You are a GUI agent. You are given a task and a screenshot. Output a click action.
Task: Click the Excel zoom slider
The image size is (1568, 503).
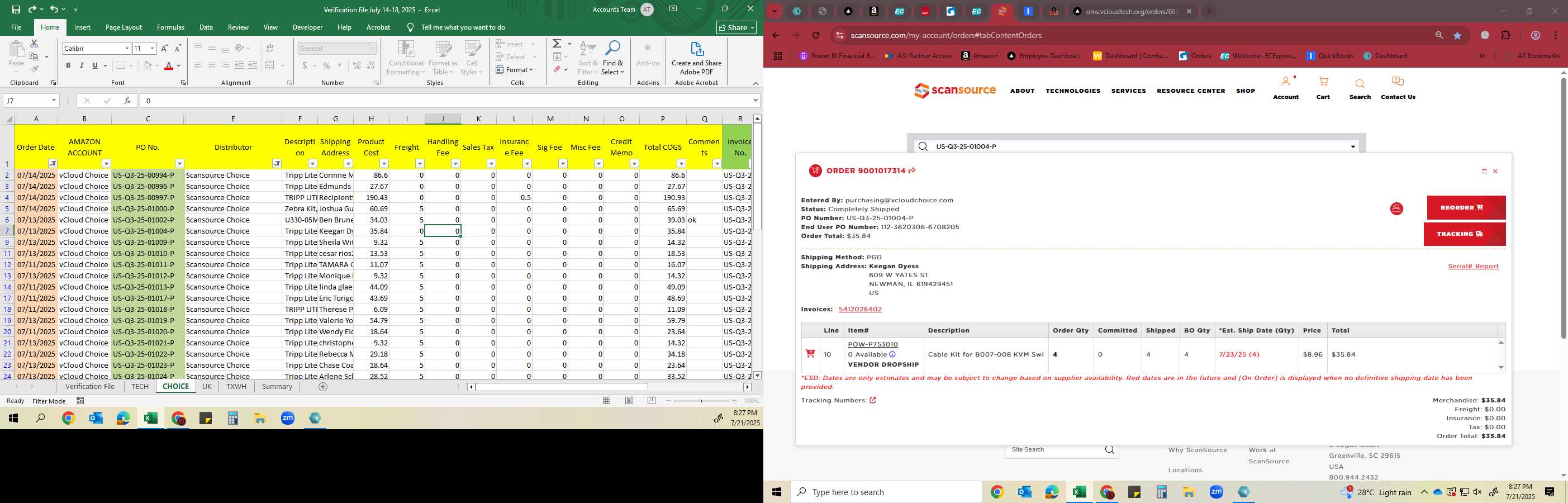pyautogui.click(x=701, y=401)
